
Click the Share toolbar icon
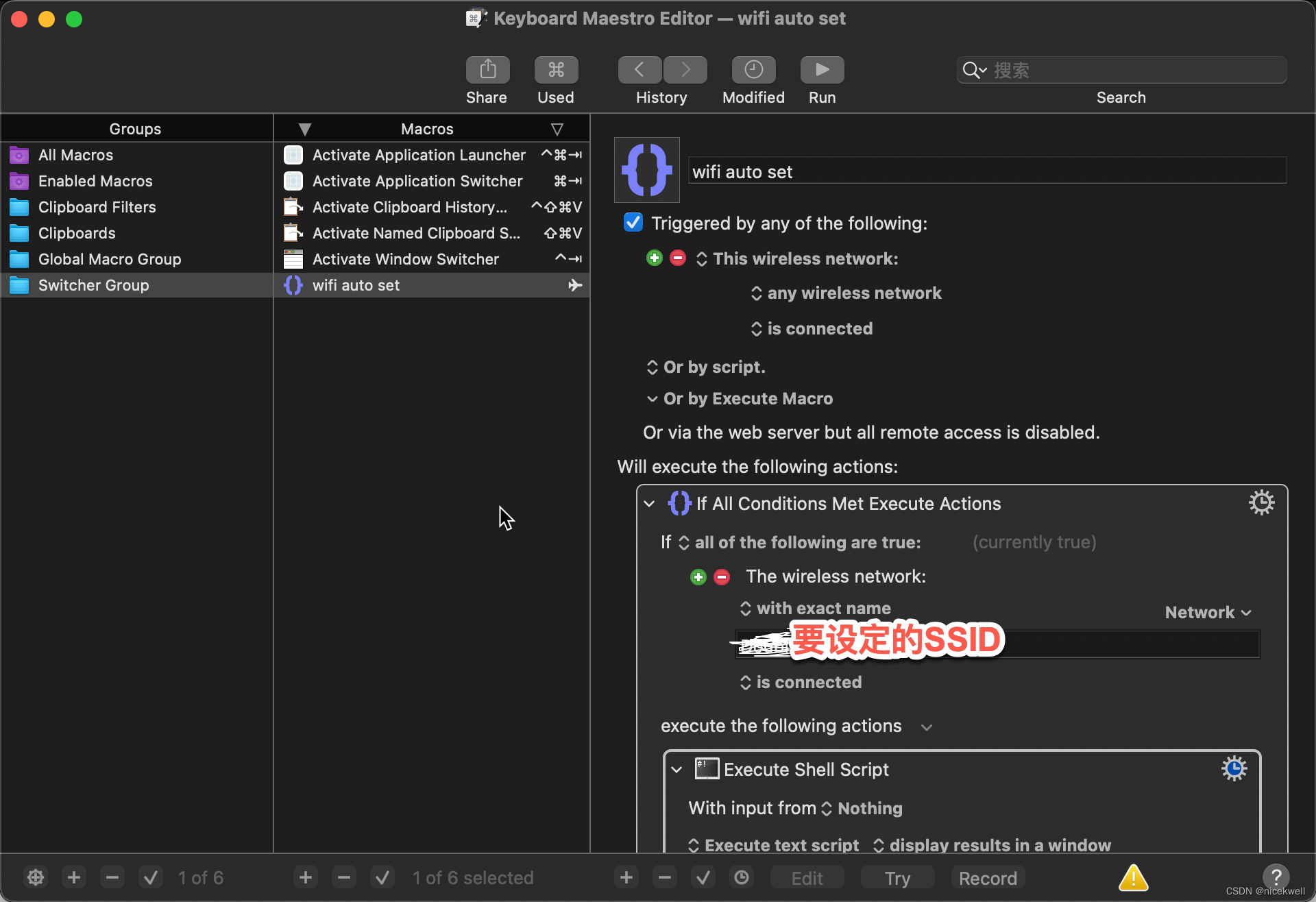pos(487,70)
